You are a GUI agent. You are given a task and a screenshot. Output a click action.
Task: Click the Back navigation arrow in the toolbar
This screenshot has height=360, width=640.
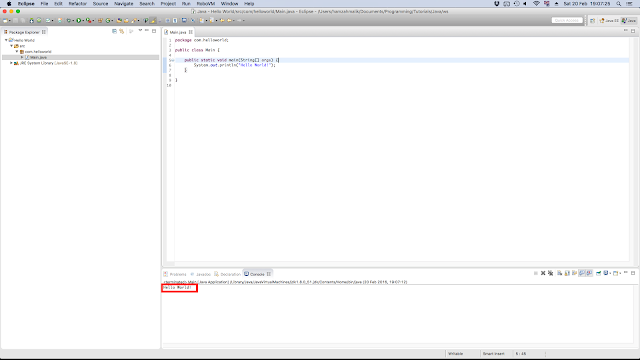point(229,20)
